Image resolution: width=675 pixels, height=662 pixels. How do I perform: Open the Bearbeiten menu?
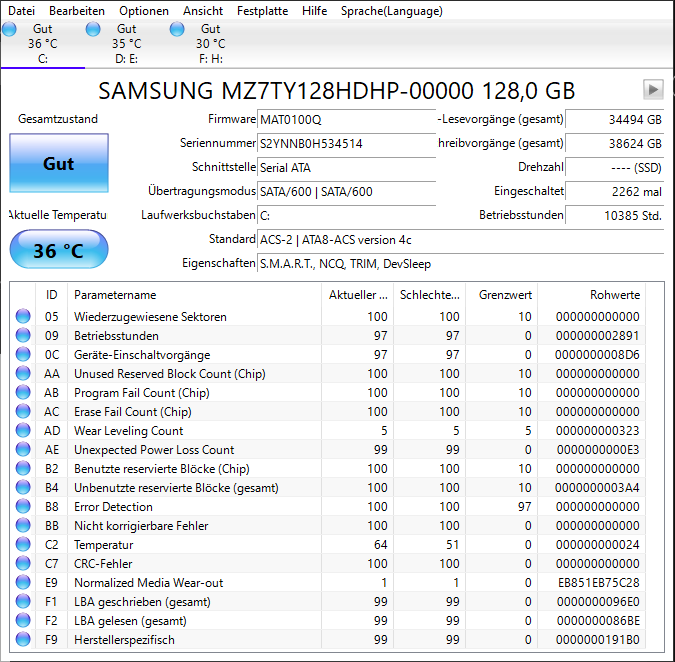pos(77,11)
